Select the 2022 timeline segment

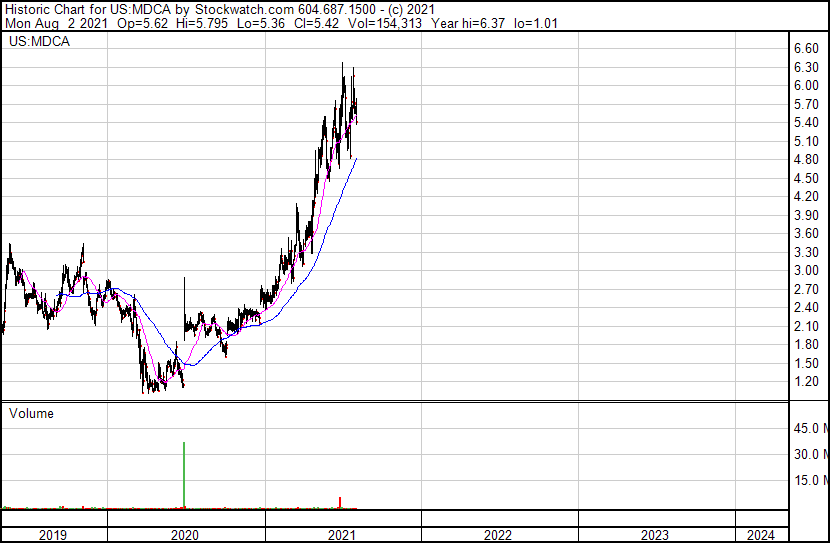click(x=498, y=535)
